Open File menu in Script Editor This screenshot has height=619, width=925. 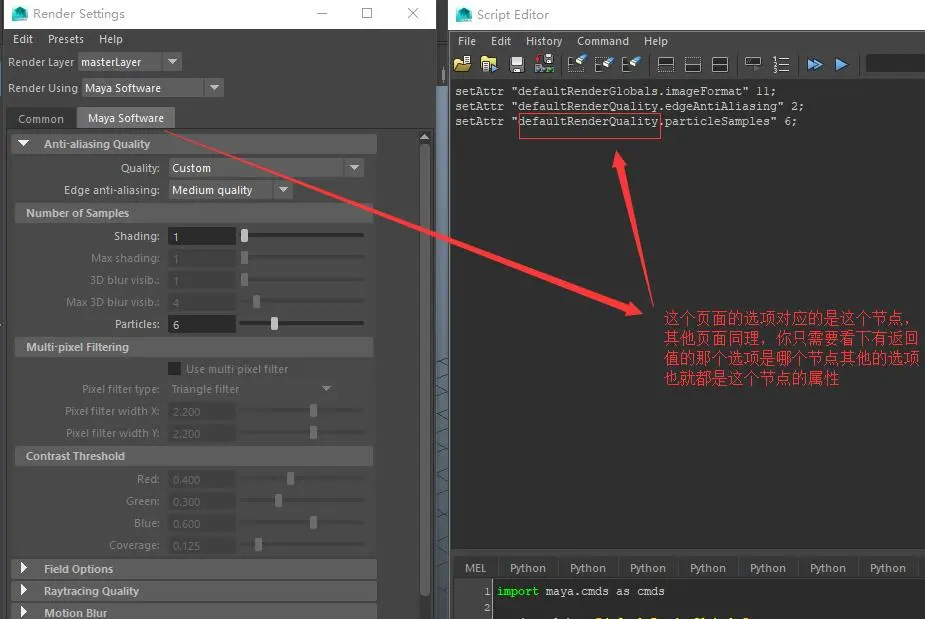point(467,41)
